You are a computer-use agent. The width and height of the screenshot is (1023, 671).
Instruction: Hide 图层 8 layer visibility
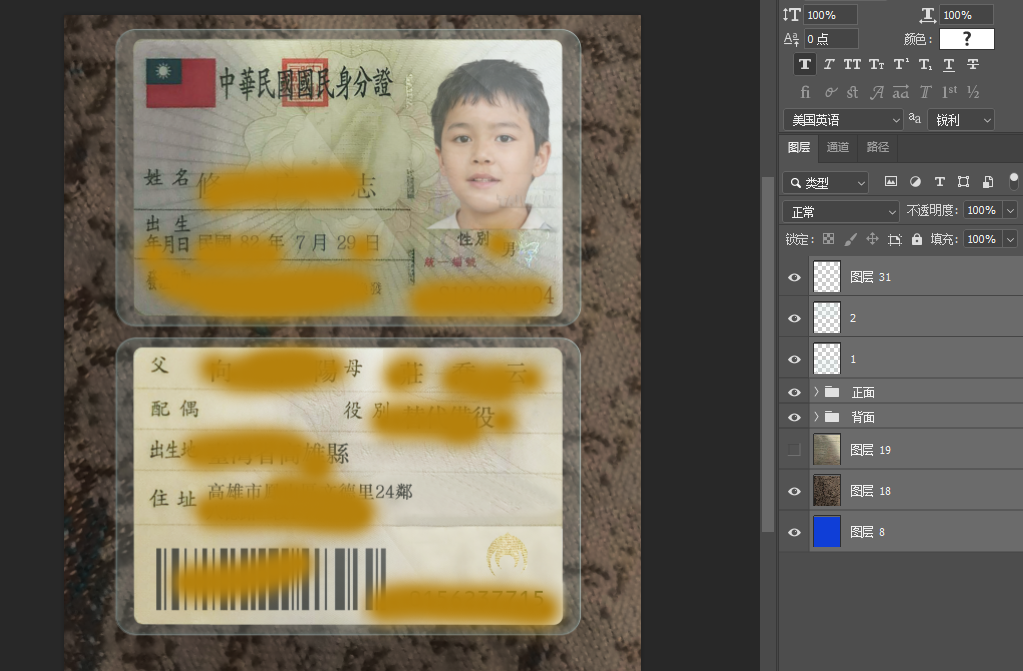point(794,533)
